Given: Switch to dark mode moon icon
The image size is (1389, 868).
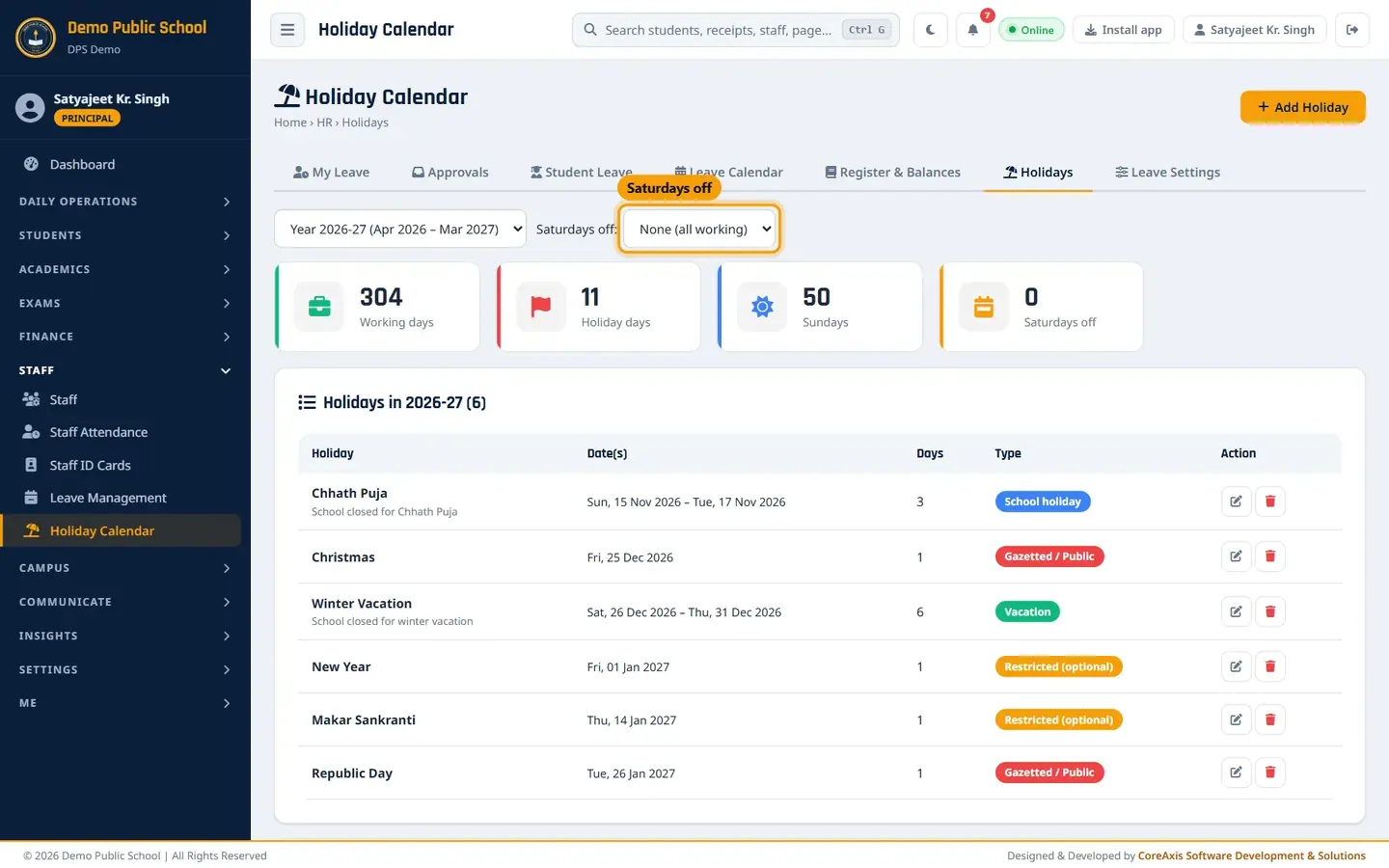Looking at the screenshot, I should pyautogui.click(x=931, y=30).
